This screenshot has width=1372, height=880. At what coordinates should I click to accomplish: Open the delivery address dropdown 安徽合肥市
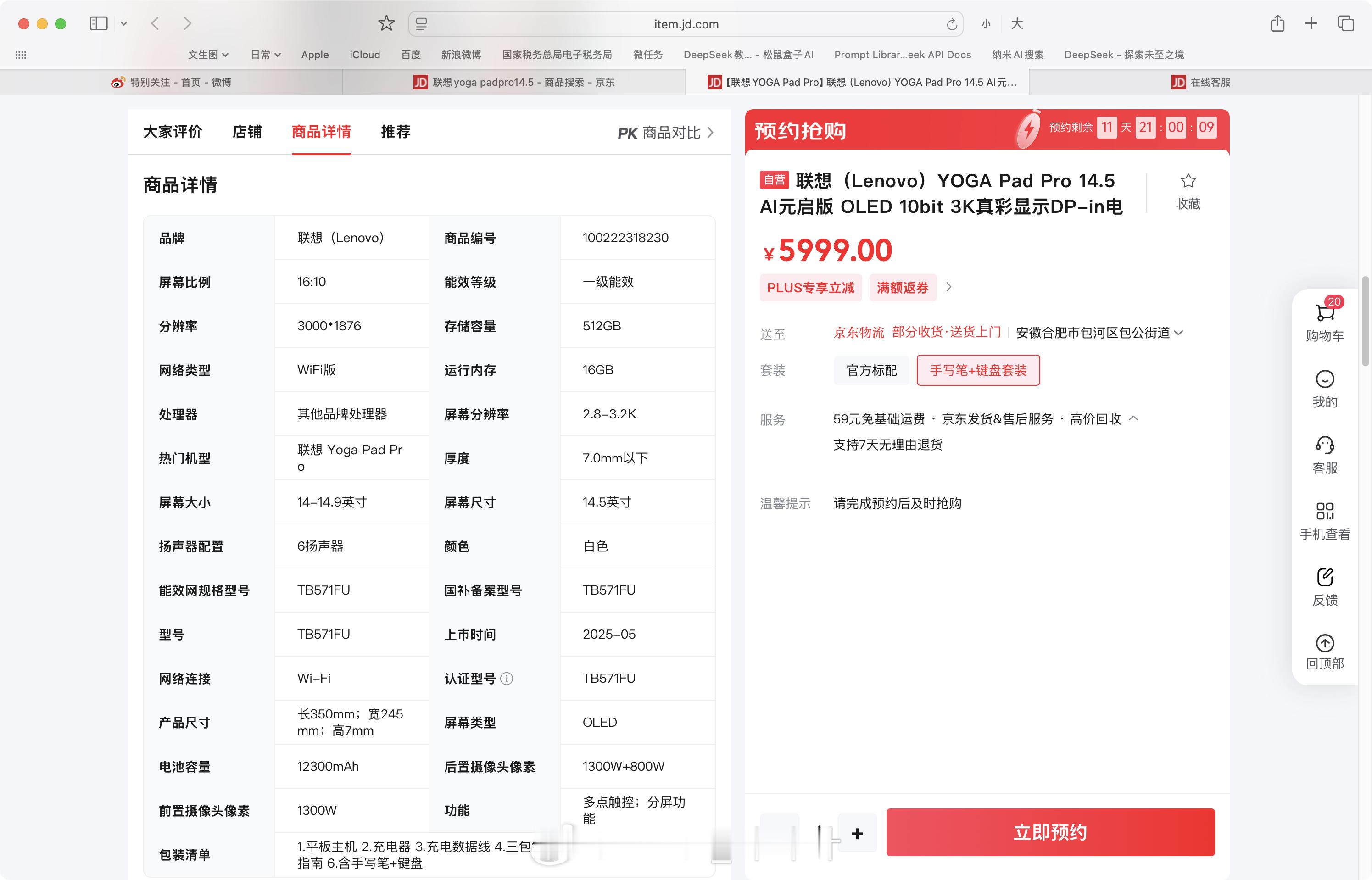point(1099,333)
